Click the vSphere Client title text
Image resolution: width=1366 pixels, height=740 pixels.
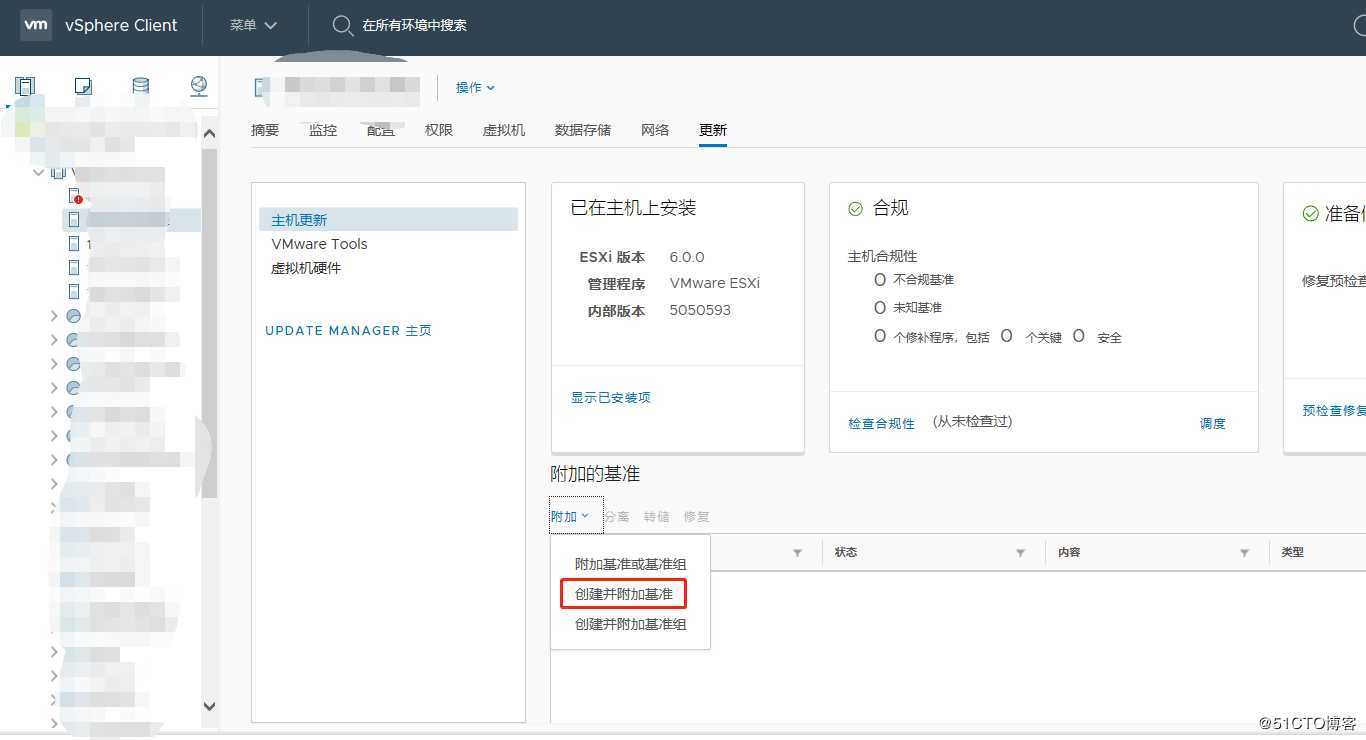click(121, 25)
